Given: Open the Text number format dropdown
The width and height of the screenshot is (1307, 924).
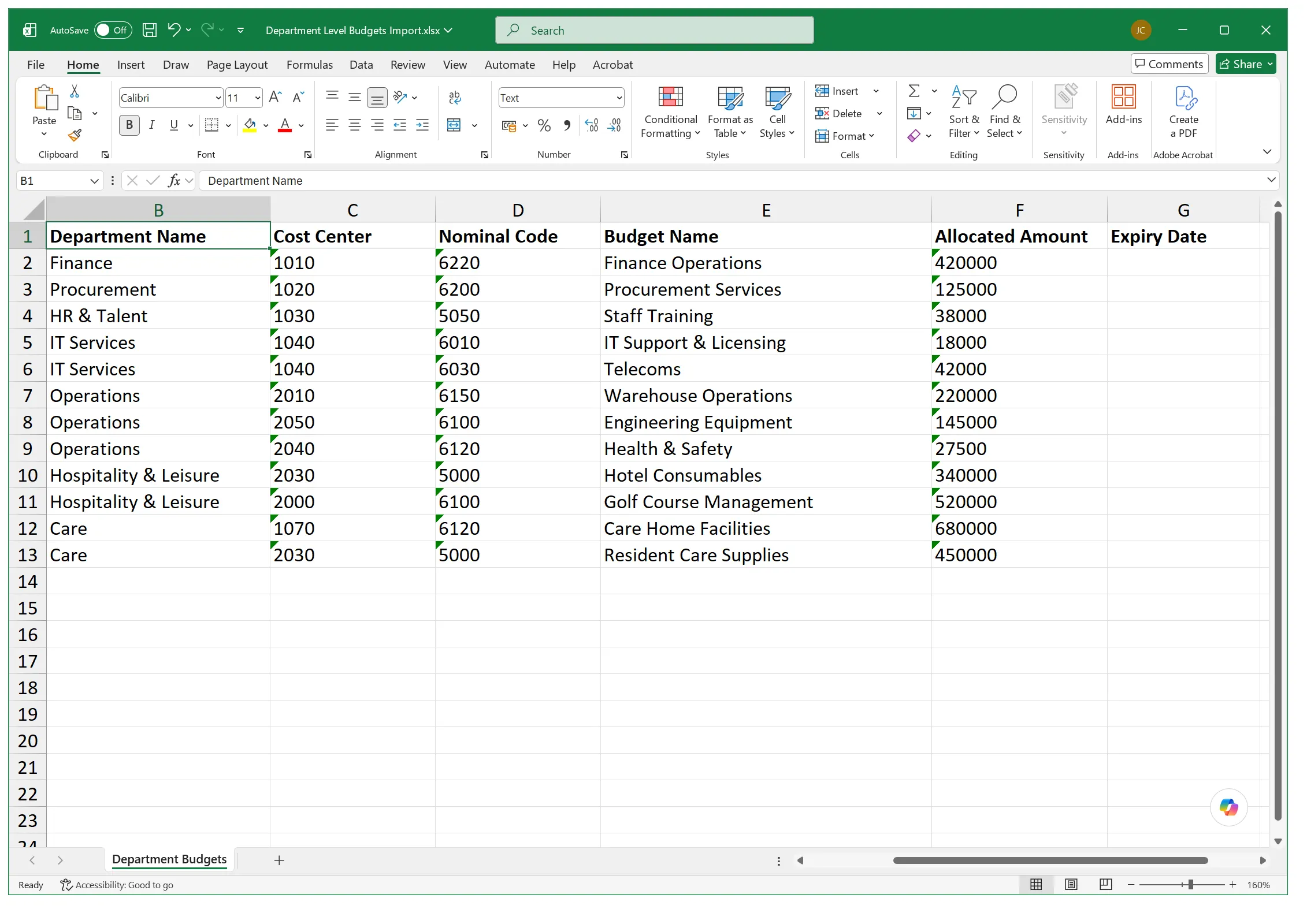Looking at the screenshot, I should click(x=619, y=98).
